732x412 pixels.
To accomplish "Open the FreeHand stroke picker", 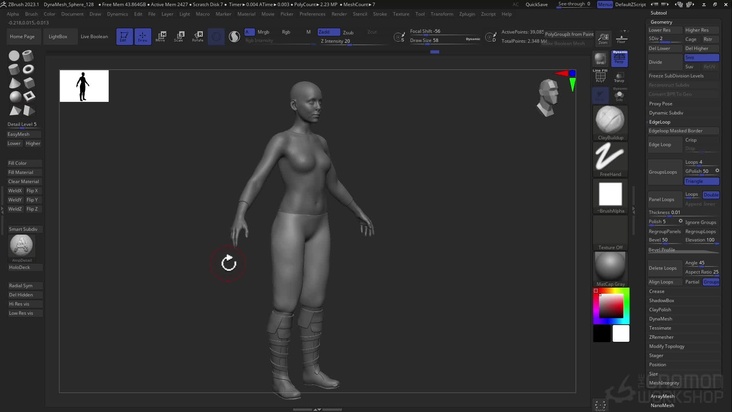I will pos(609,157).
